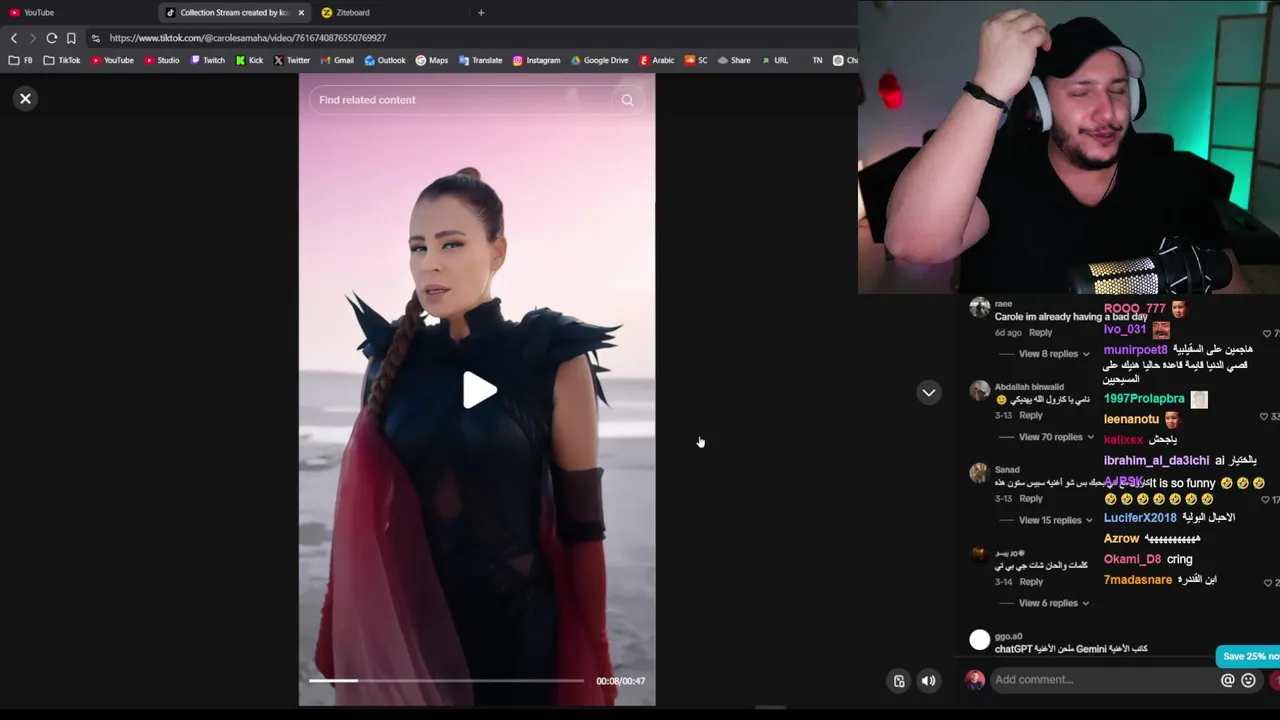1280x720 pixels.
Task: Open the Gmail bookmark
Action: (337, 60)
